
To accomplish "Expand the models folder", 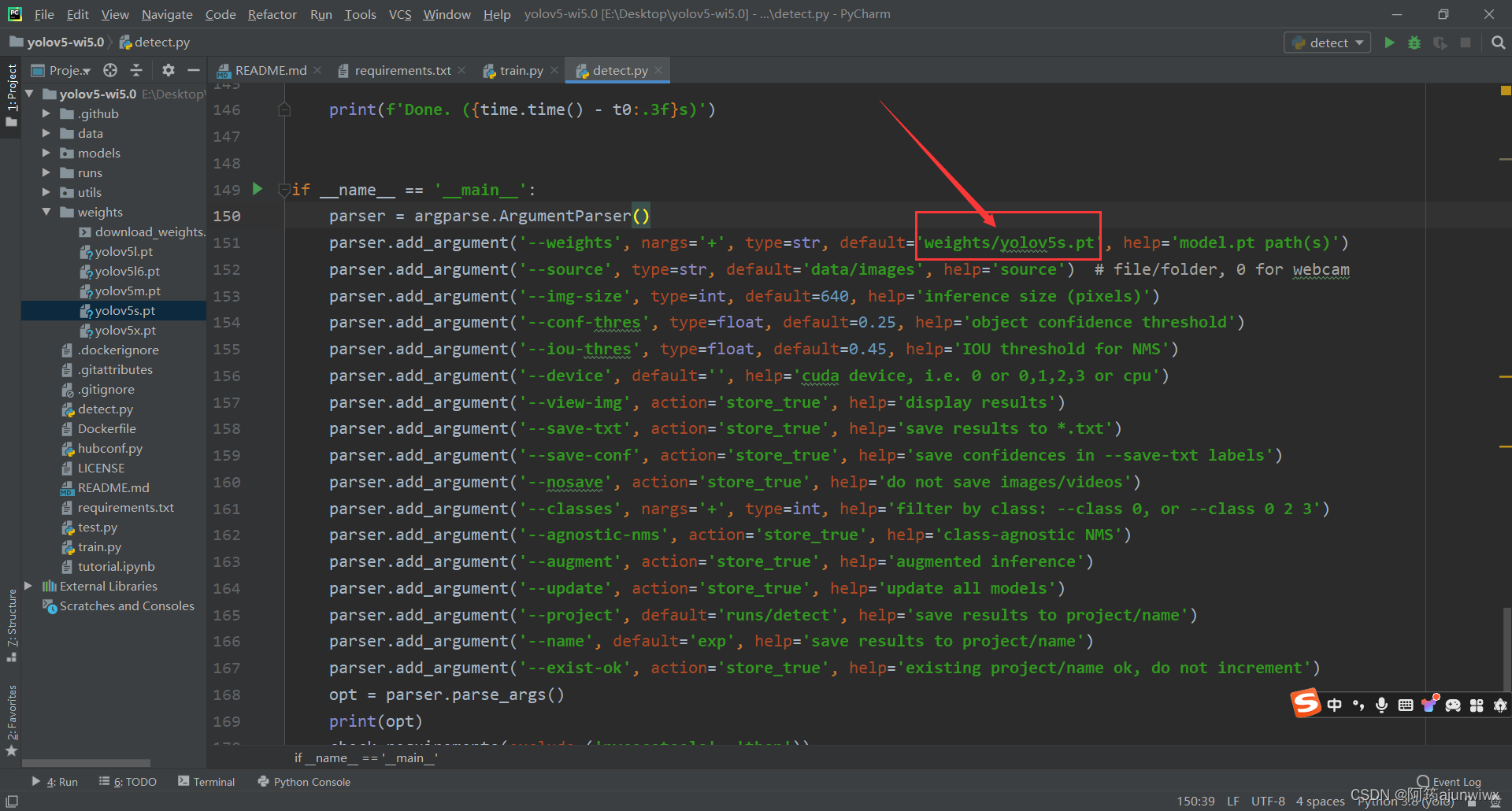I will click(x=46, y=153).
